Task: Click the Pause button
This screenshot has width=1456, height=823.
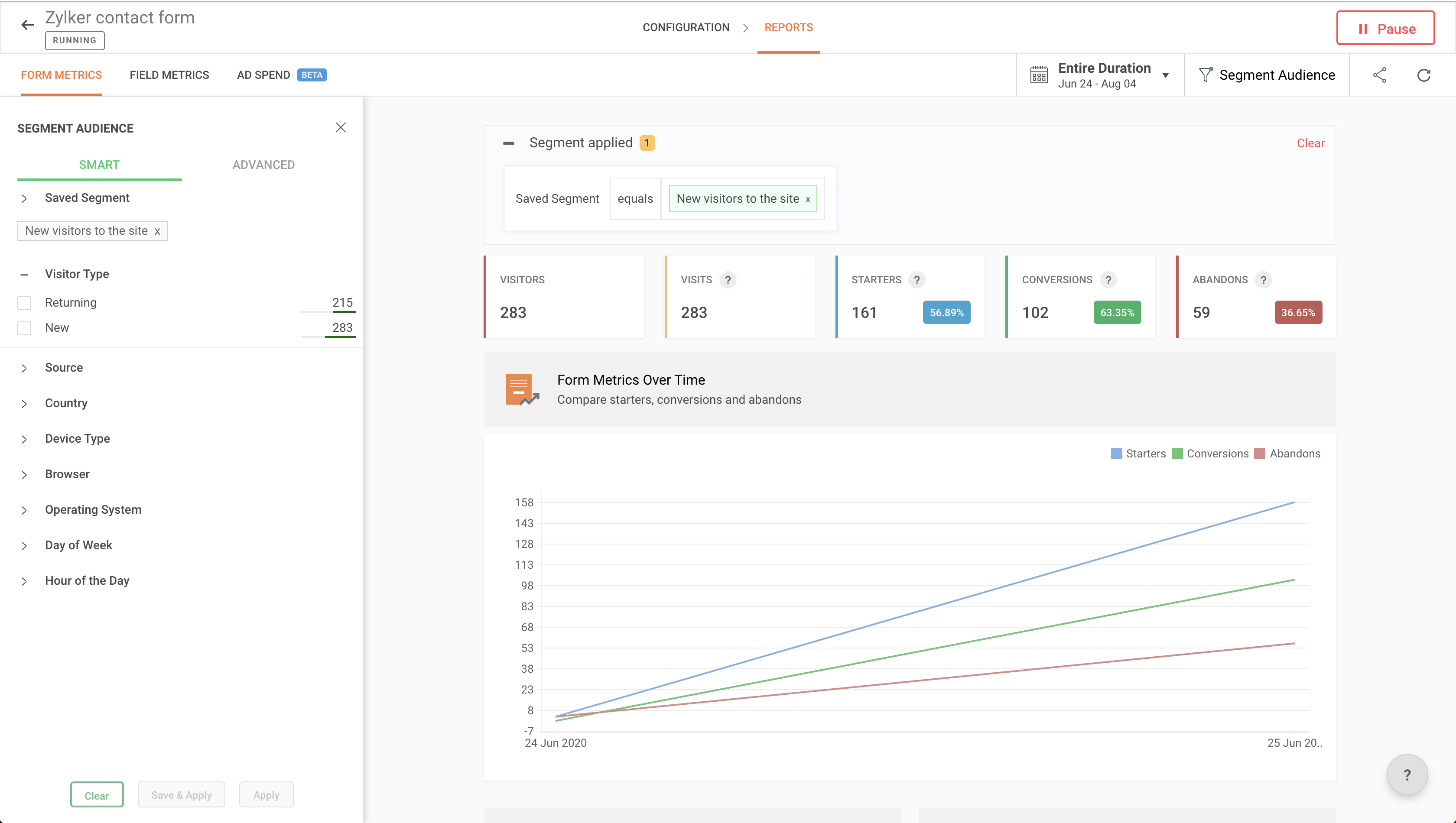Action: tap(1385, 28)
